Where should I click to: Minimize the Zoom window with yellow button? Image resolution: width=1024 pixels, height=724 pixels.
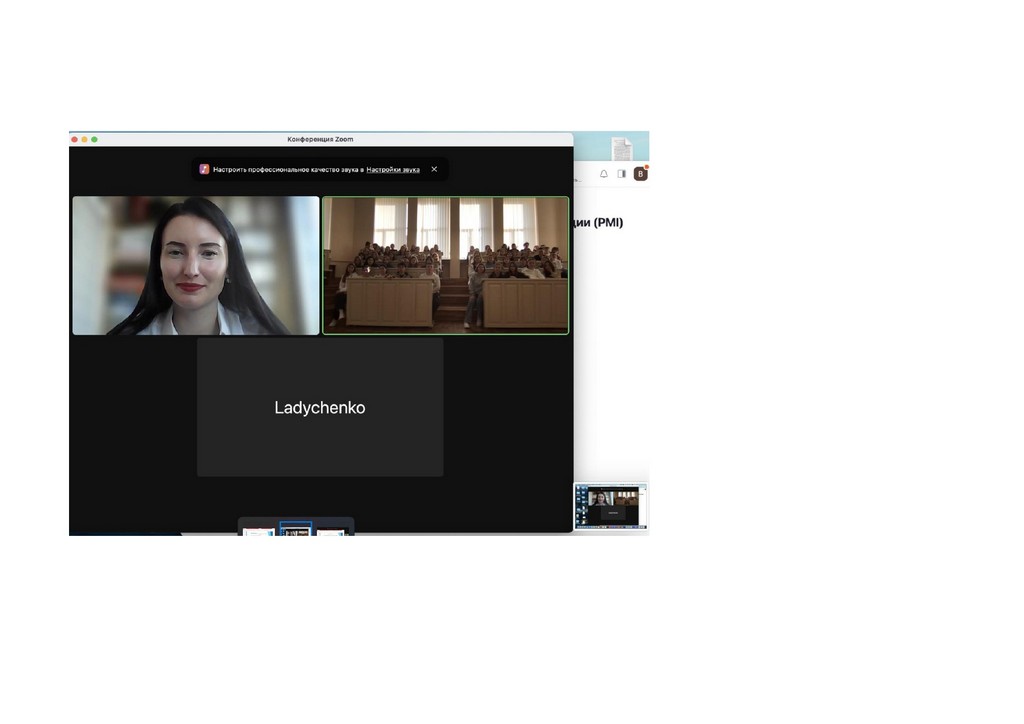tap(84, 139)
